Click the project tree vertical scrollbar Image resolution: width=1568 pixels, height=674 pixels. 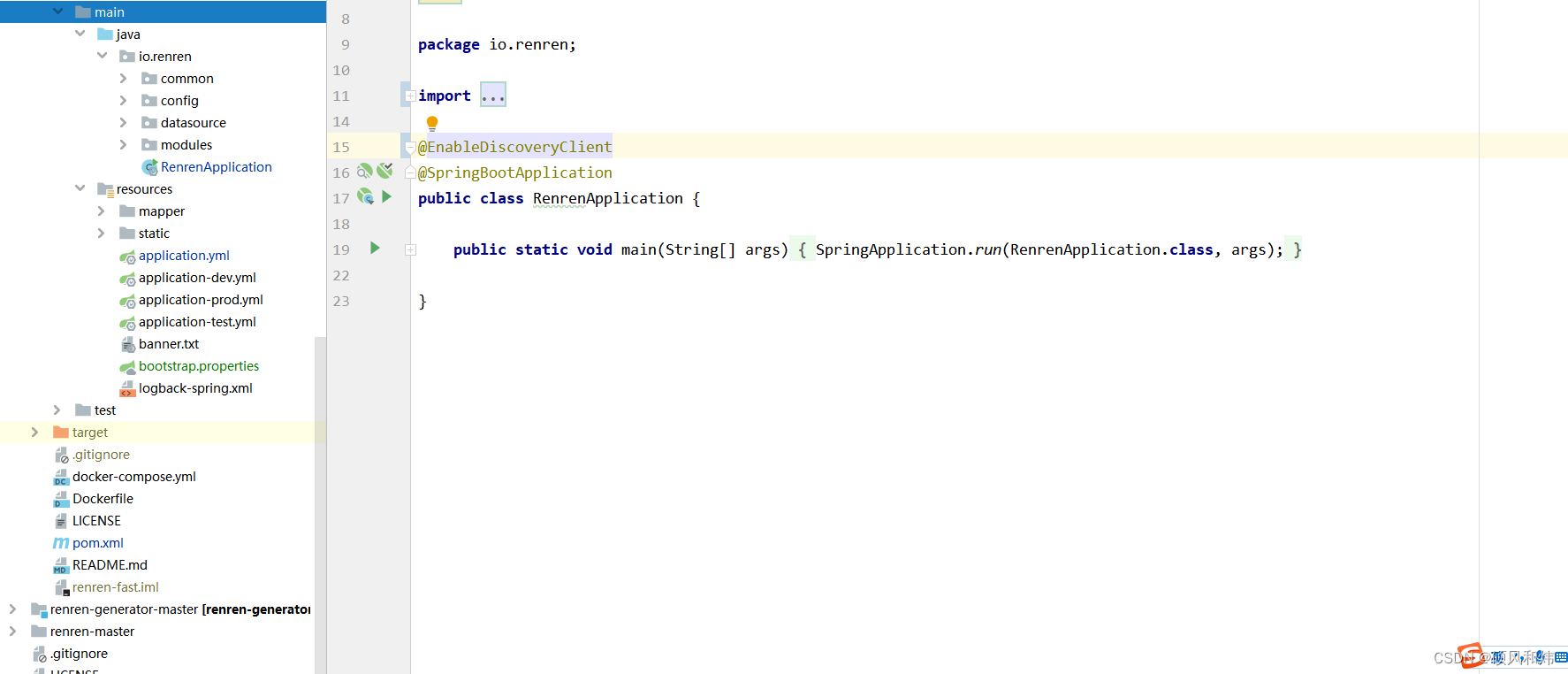(x=320, y=504)
